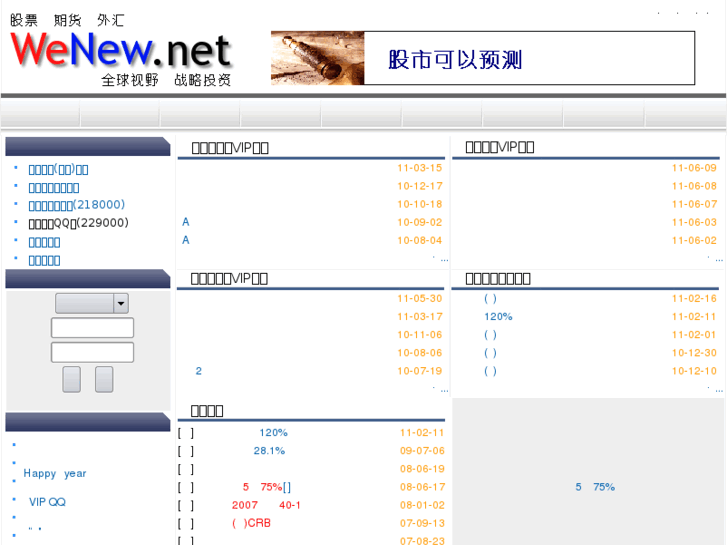Click the date 07-09-13
Viewport: 727px width, 545px height.
pyautogui.click(x=422, y=523)
